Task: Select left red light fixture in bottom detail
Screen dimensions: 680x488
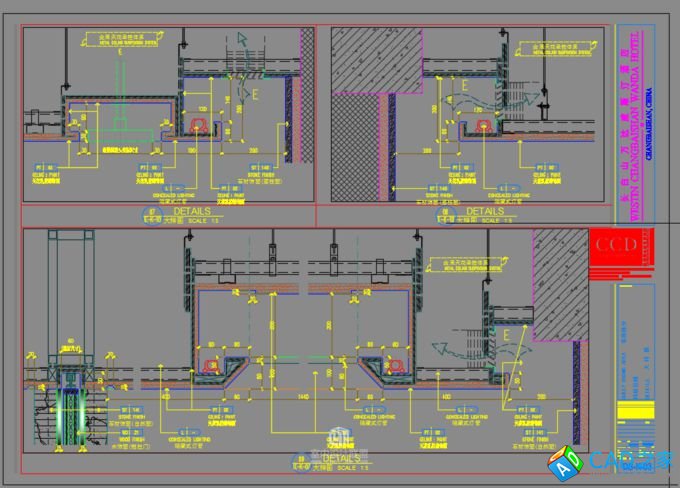Action: (212, 366)
